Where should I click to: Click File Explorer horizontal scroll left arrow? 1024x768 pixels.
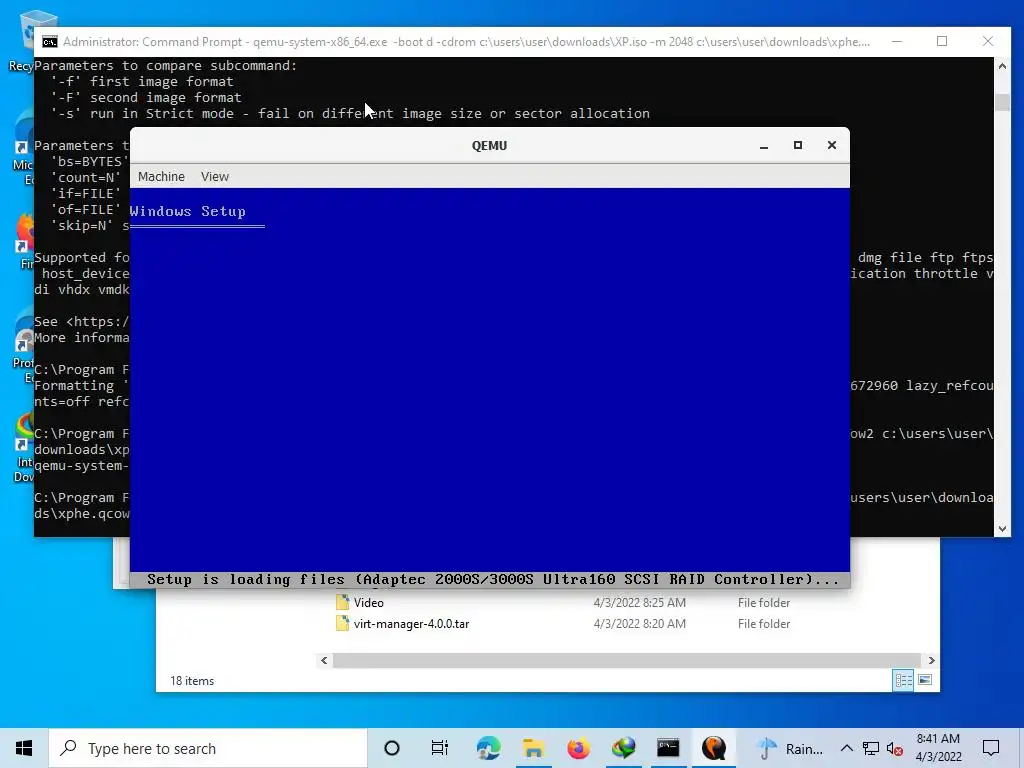click(324, 660)
